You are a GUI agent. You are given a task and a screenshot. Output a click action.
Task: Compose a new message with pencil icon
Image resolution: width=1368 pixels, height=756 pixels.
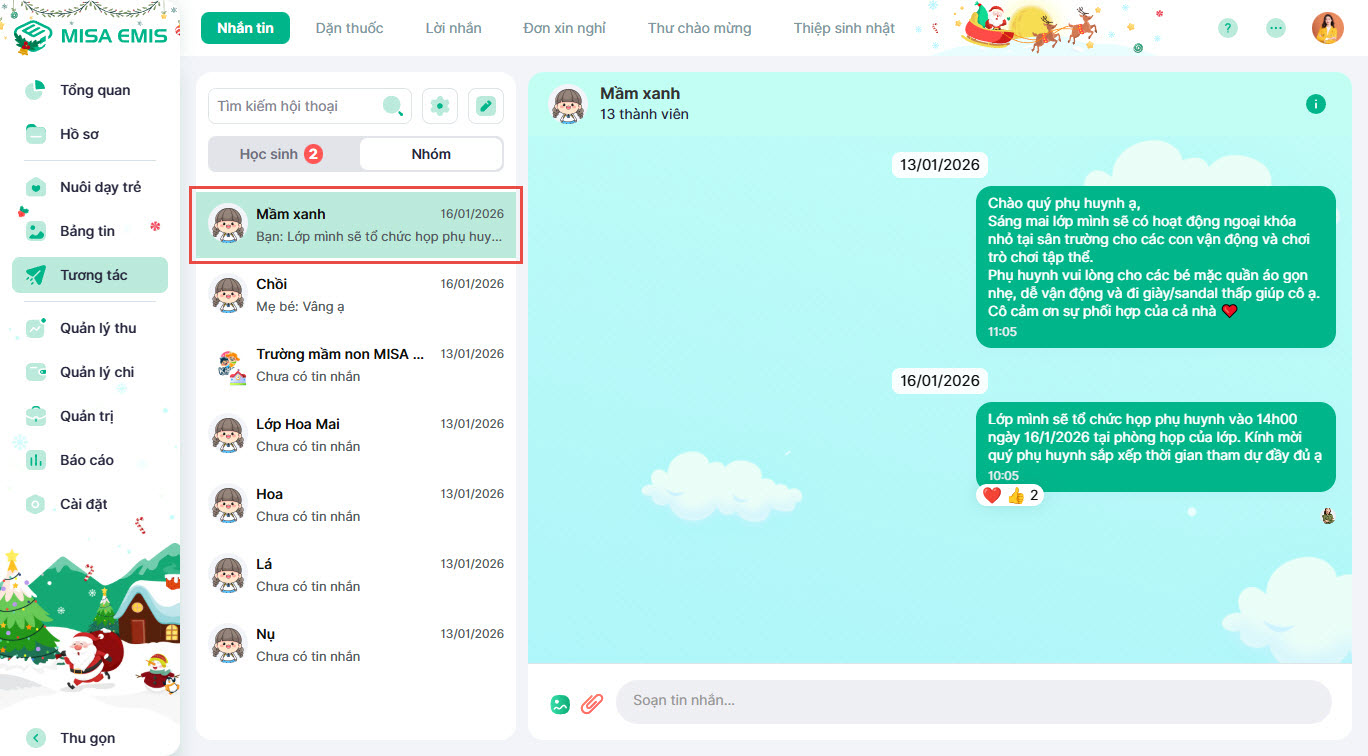tap(485, 106)
